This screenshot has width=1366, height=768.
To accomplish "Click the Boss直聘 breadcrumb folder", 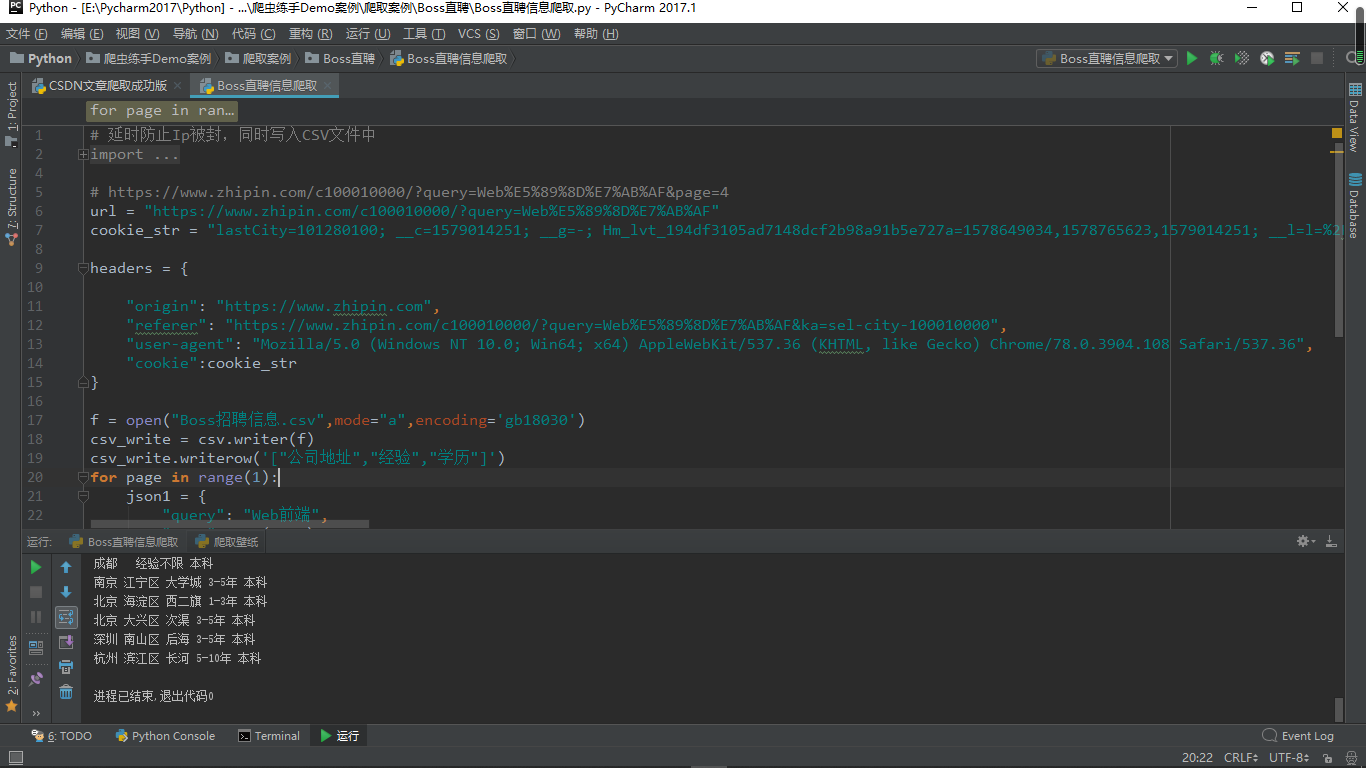I will [341, 59].
